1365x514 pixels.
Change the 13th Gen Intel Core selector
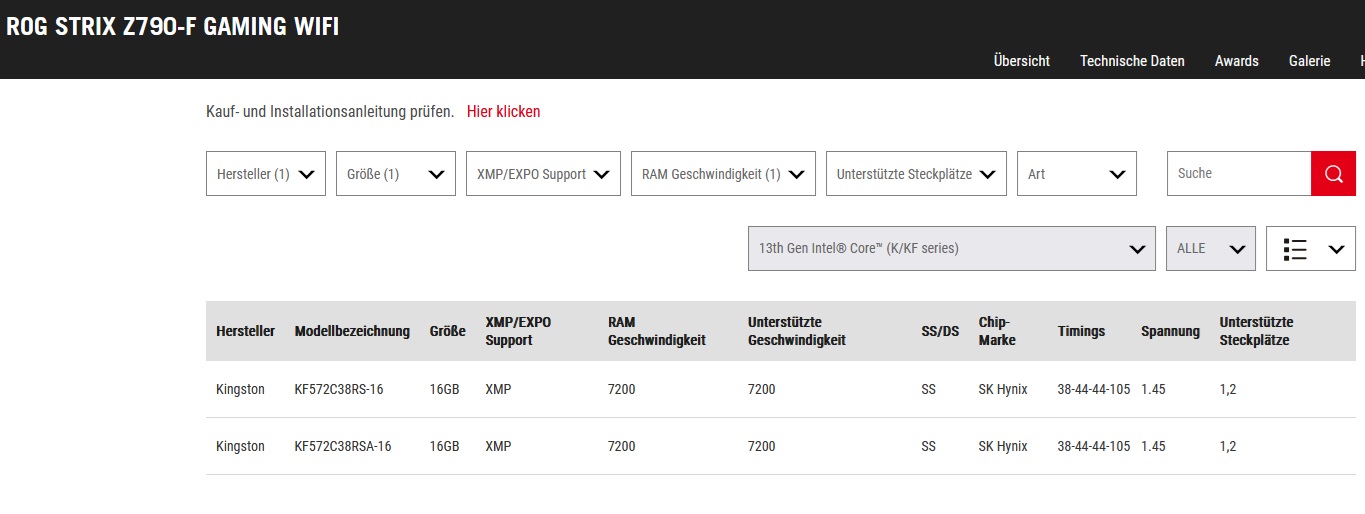(951, 249)
